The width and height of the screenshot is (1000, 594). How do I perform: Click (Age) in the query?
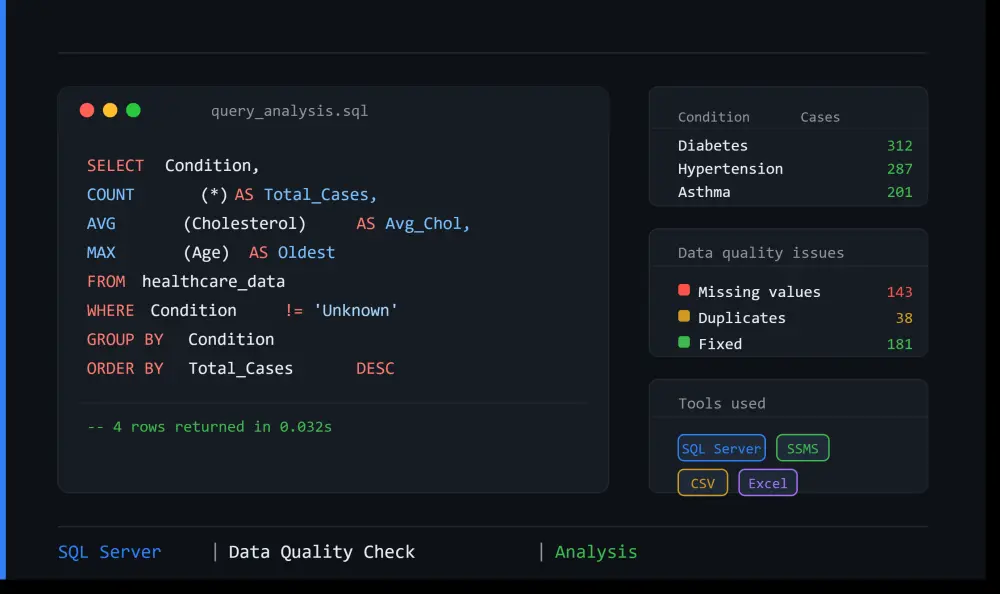pyautogui.click(x=206, y=253)
